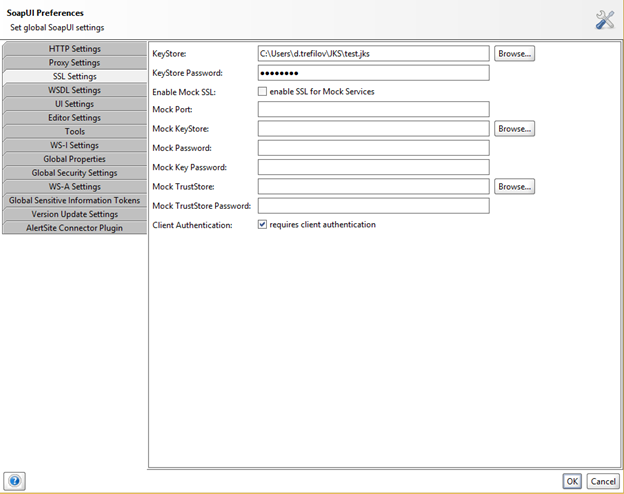Open Global Sensitive Information Tokens tab
This screenshot has height=494, width=624.
point(74,200)
